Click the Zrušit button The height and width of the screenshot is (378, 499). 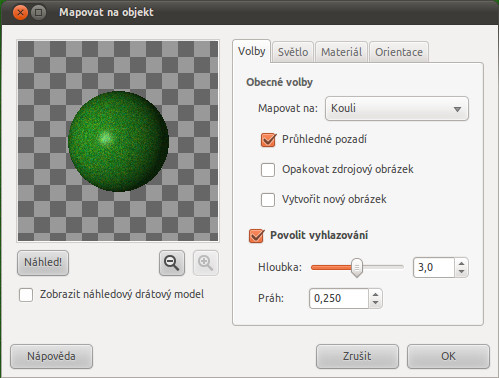pos(357,356)
